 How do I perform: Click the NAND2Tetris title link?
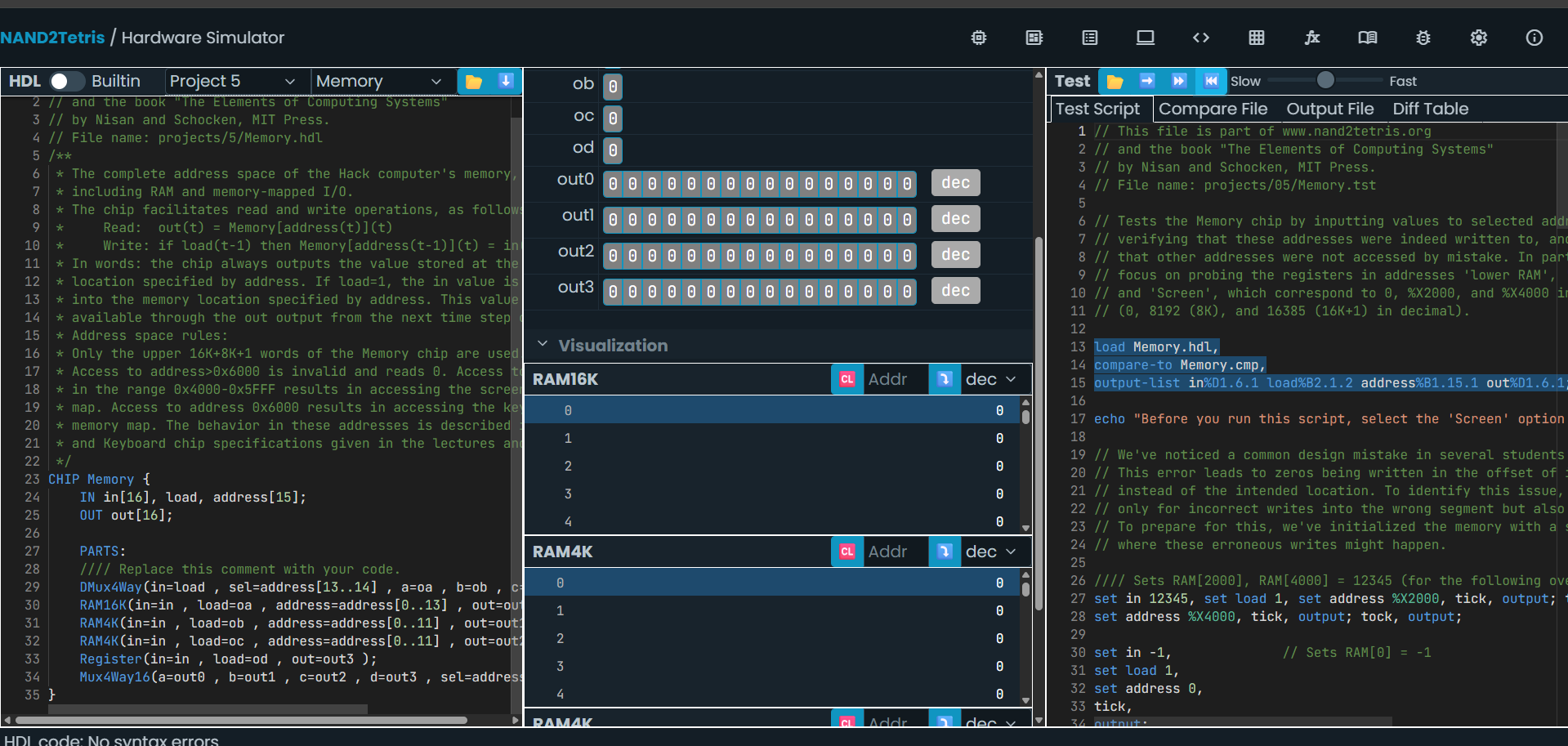coord(52,38)
